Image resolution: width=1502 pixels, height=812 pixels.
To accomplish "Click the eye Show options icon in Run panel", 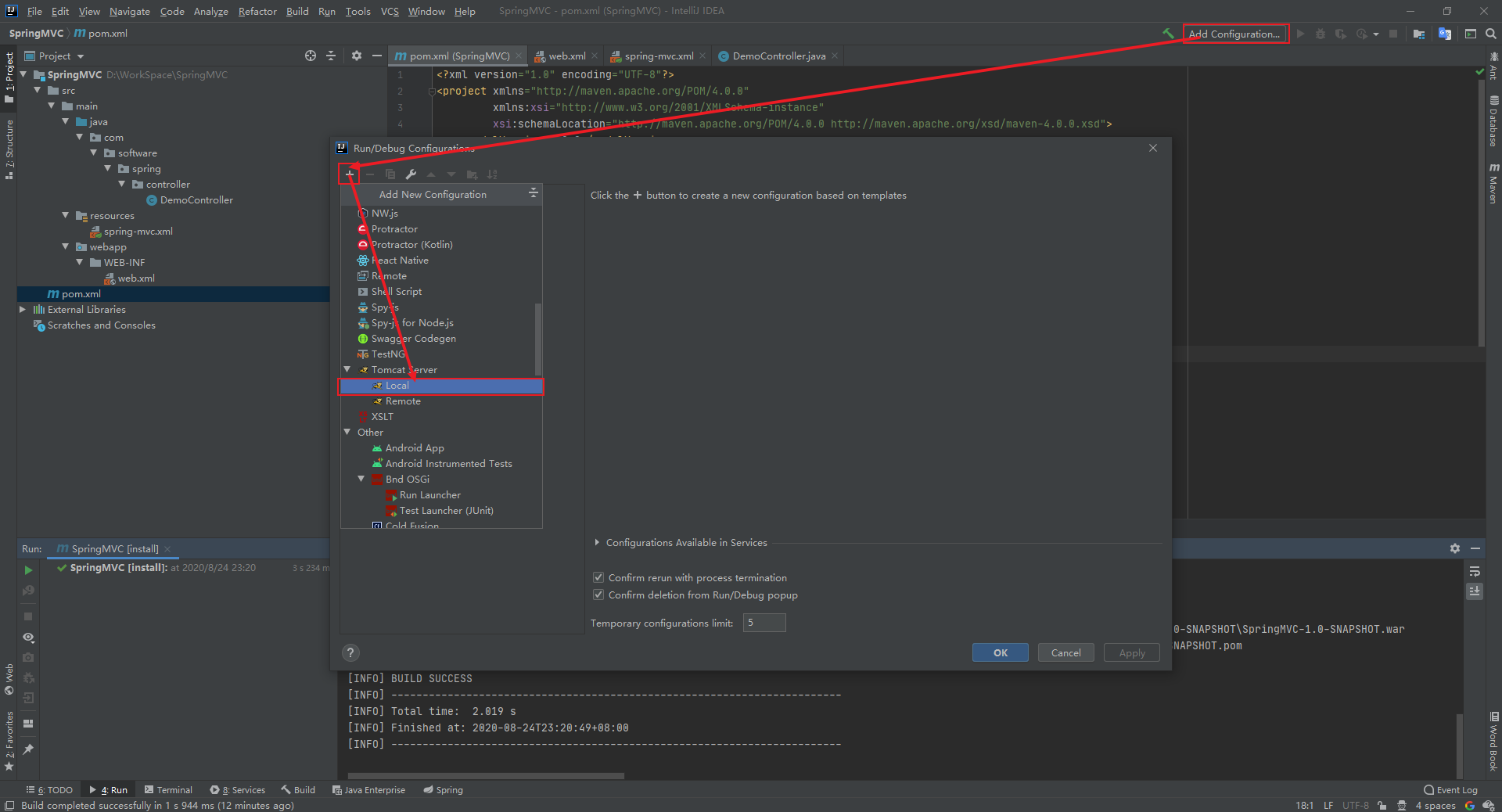I will [x=28, y=638].
